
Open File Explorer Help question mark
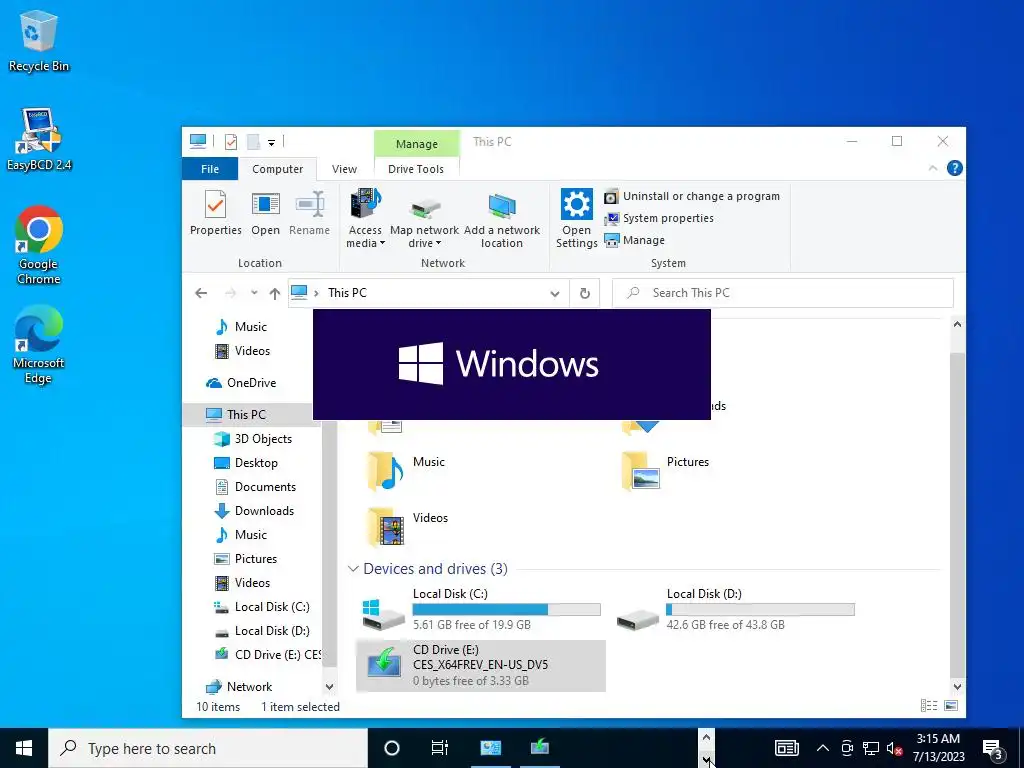click(x=954, y=168)
